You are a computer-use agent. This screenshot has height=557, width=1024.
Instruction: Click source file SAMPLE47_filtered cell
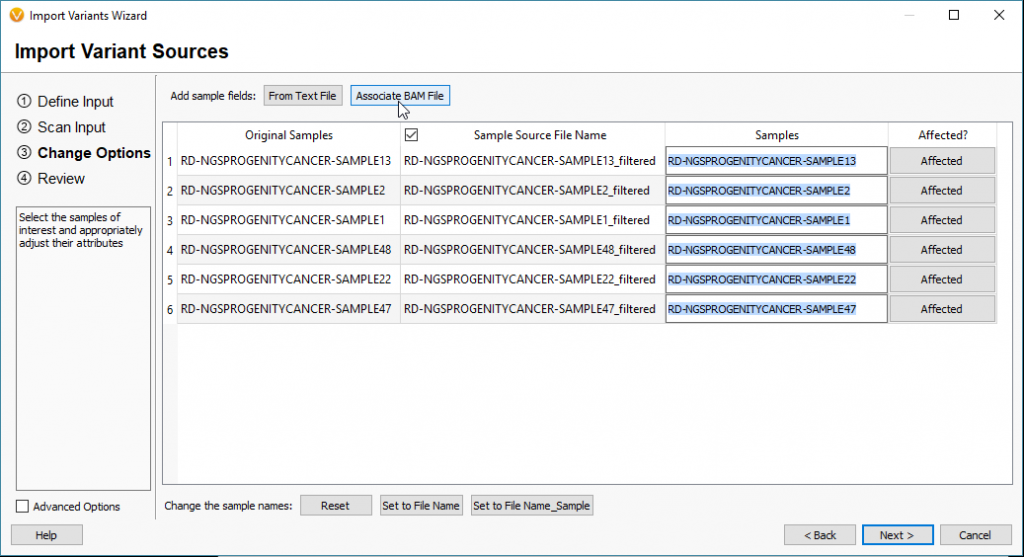pos(532,309)
